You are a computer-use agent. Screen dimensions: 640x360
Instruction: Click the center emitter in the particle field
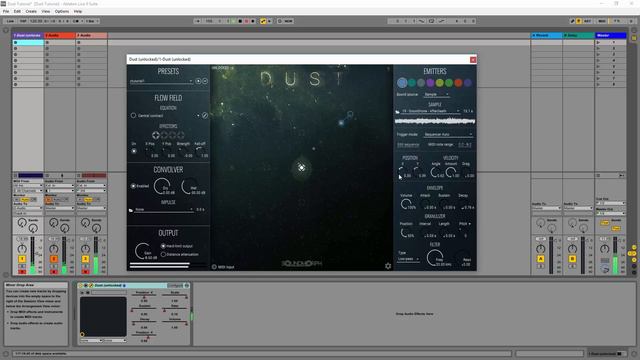point(301,167)
